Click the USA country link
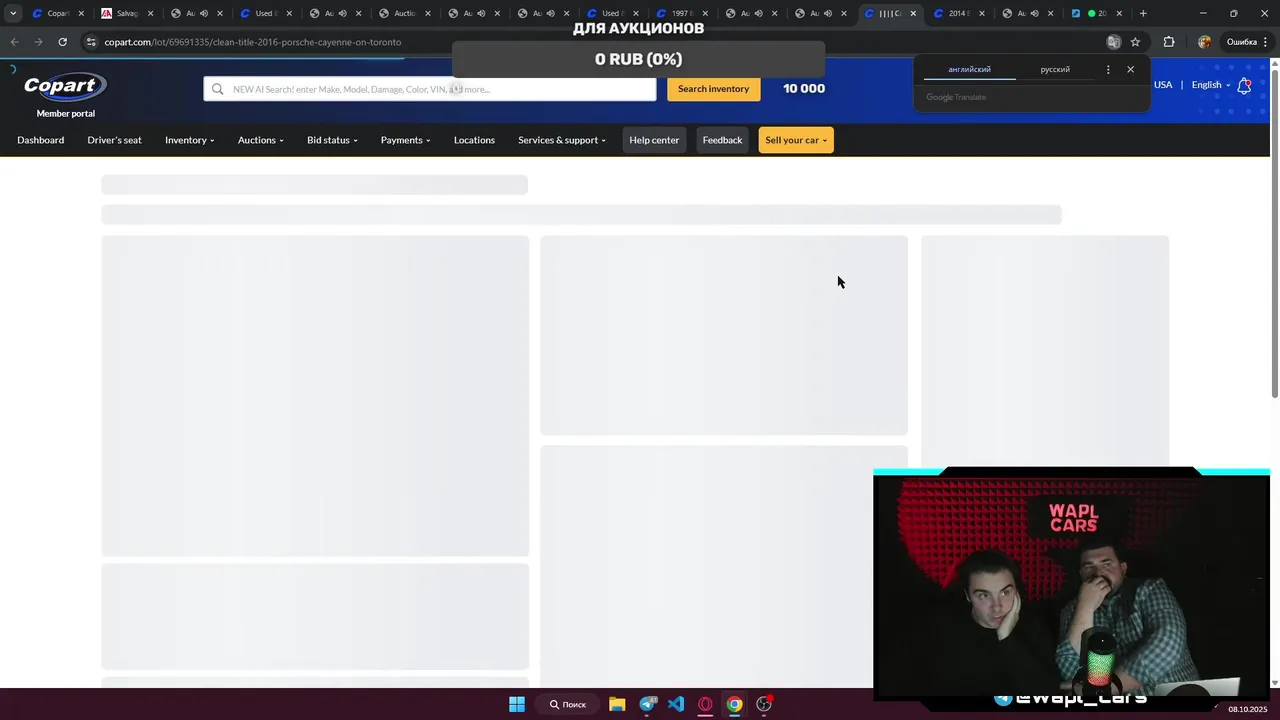Screen dimensions: 1280x720 (1163, 85)
